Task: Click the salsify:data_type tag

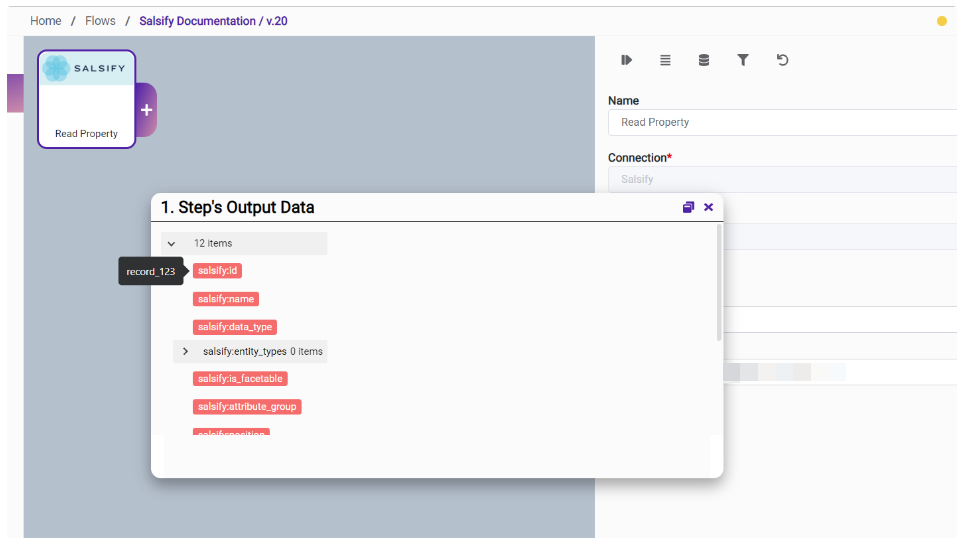Action: [234, 327]
